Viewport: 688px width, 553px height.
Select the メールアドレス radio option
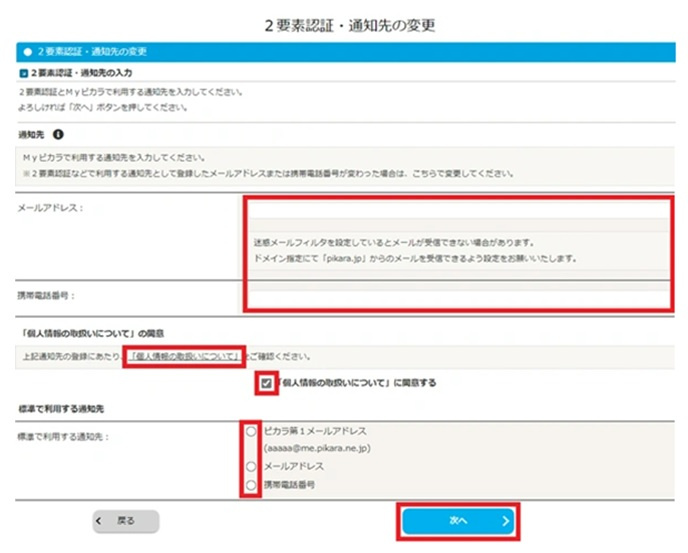[x=251, y=466]
